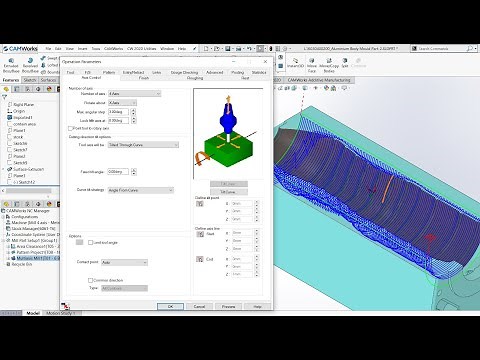The image size is (480, 360).
Task: Open the Contact point dropdown
Action: point(124,263)
